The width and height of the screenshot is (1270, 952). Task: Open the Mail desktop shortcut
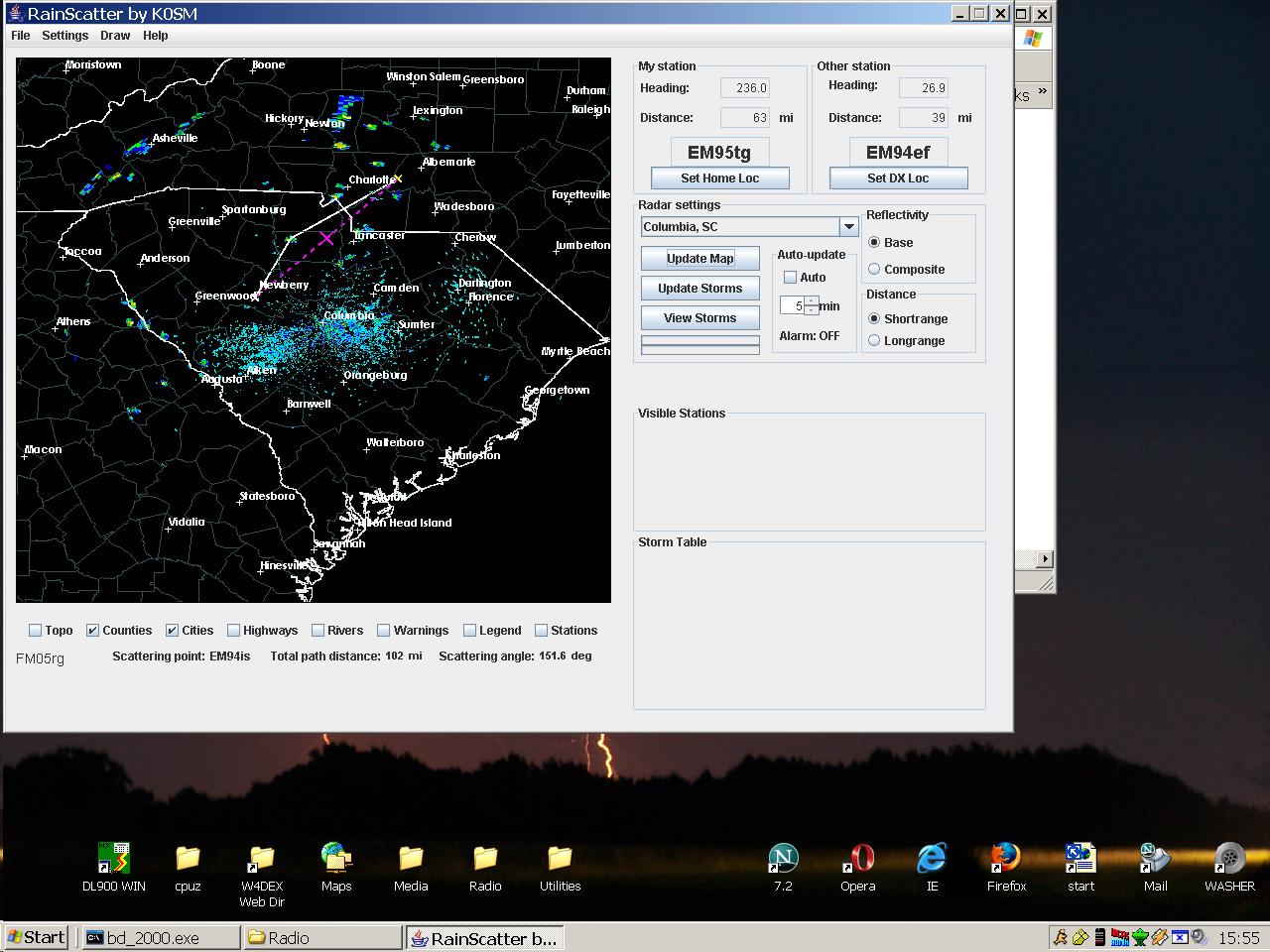click(1155, 859)
